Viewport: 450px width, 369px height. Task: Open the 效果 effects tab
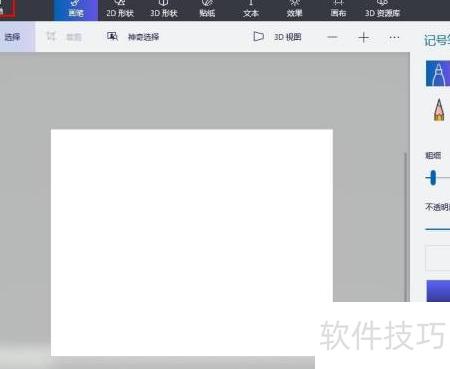[x=294, y=10]
